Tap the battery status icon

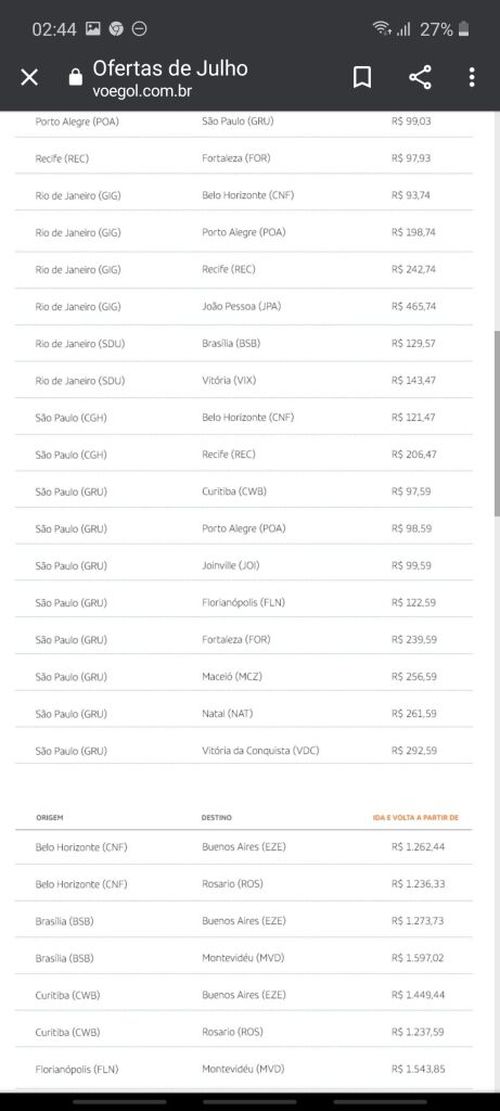464,29
